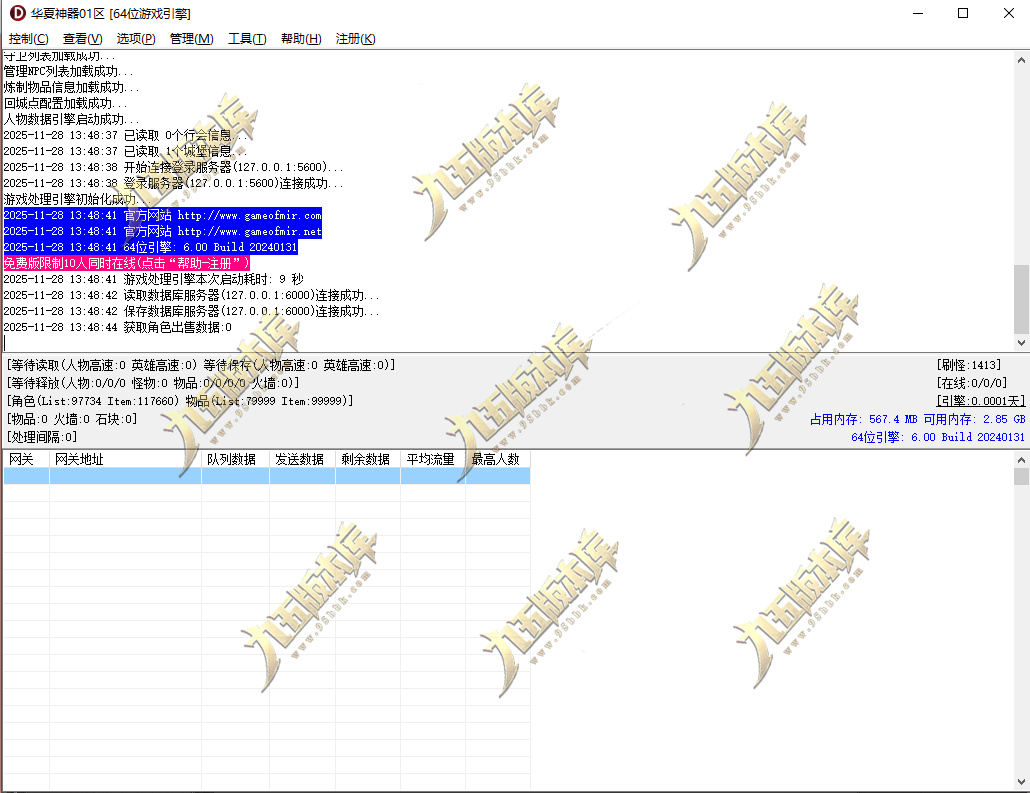The height and width of the screenshot is (793, 1030).
Task: Click the 获取角色出售数据:0 log line
Action: (x=118, y=327)
